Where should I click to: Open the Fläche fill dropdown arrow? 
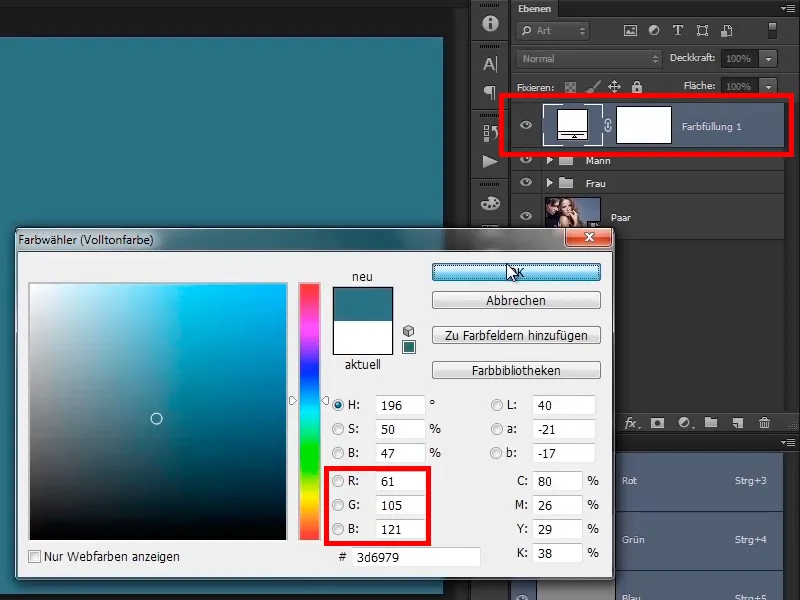point(768,86)
